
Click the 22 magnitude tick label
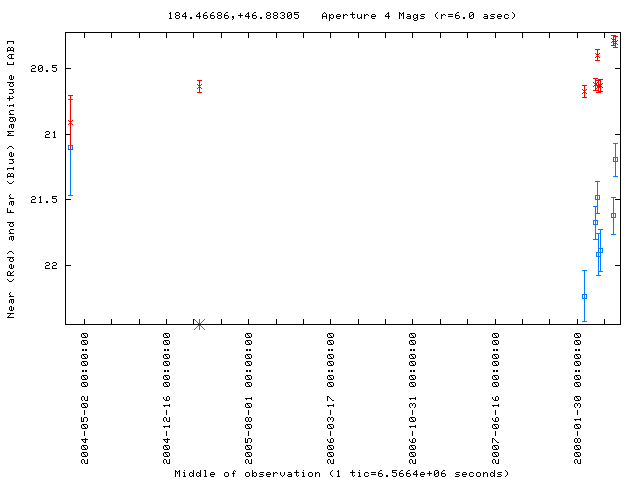[x=51, y=265]
